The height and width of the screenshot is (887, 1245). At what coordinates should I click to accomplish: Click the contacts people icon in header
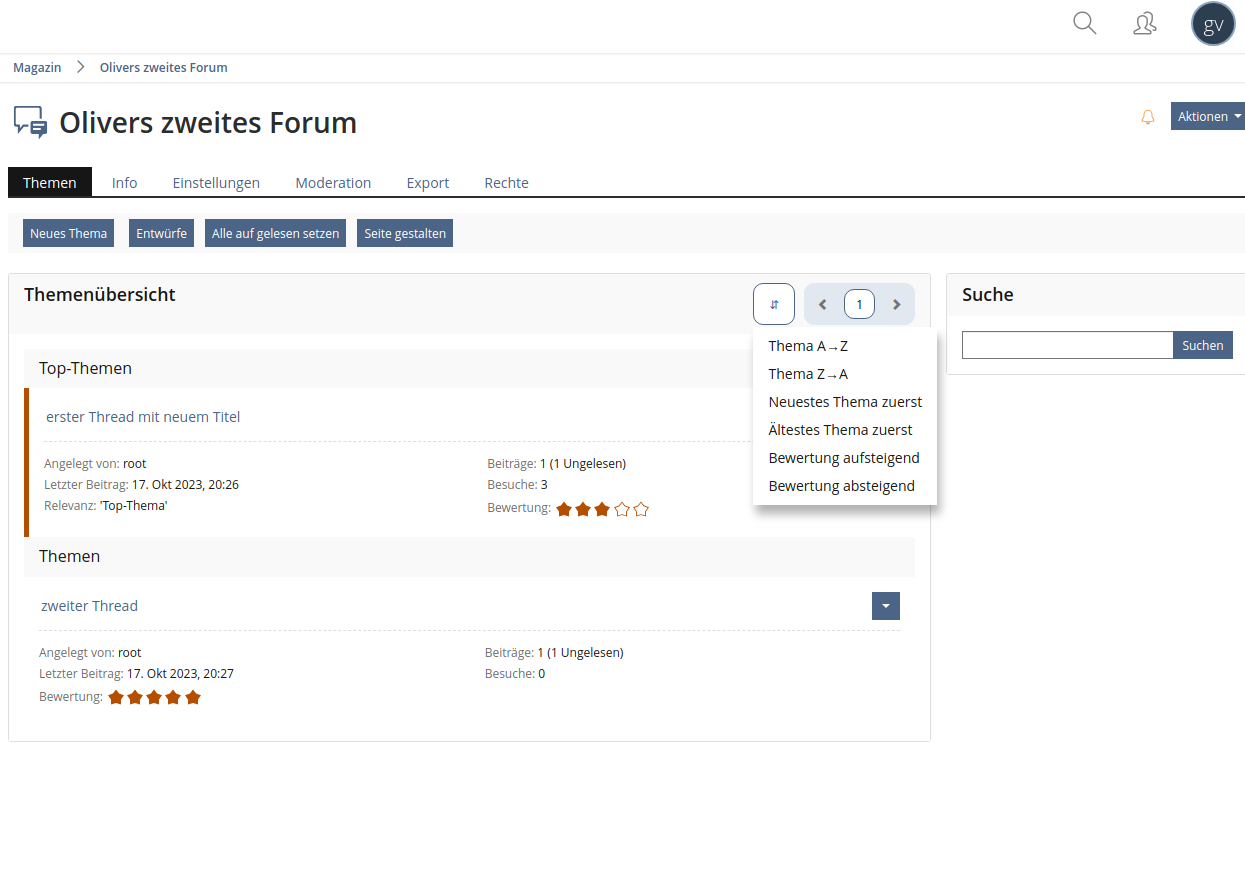click(1145, 23)
